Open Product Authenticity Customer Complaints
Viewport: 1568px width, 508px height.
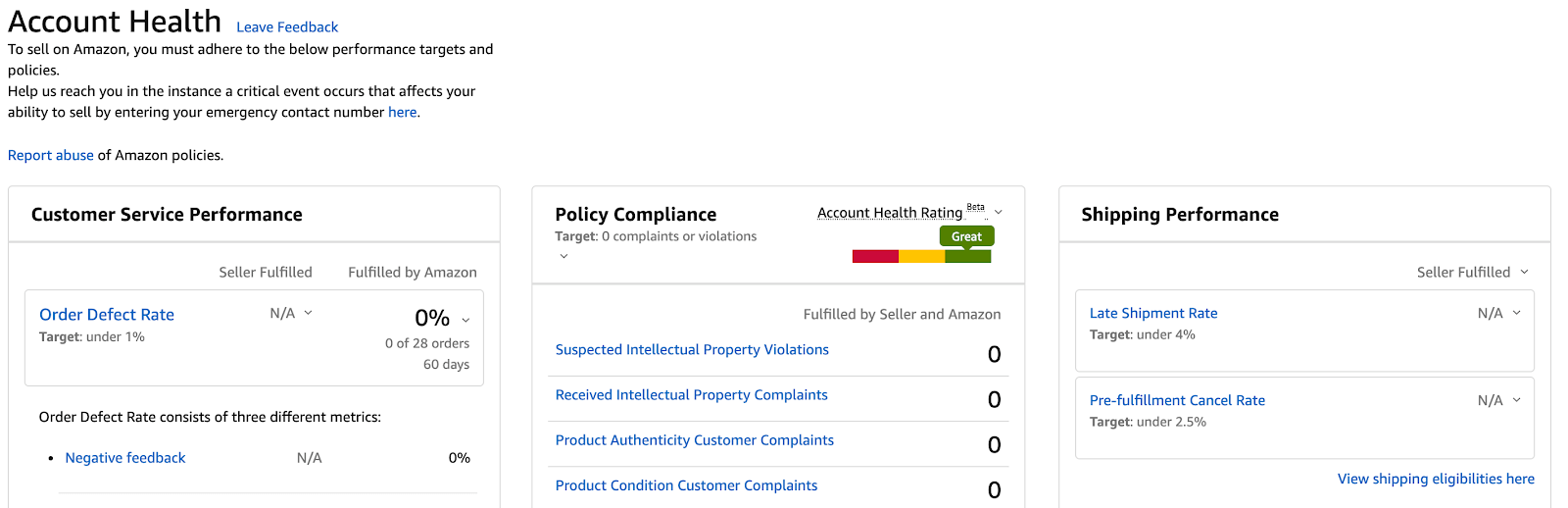[694, 440]
